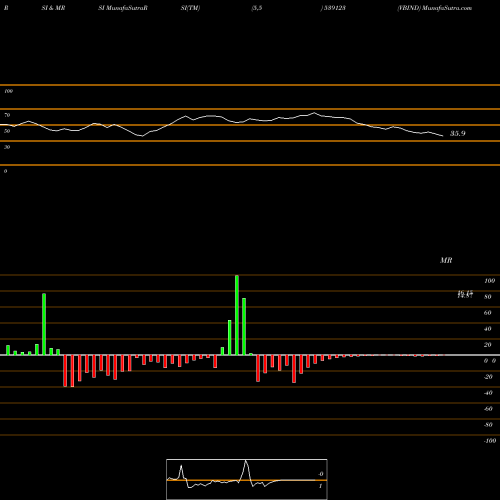Click MR axis label 100 on right
This screenshot has width=500, height=500.
click(x=489, y=281)
